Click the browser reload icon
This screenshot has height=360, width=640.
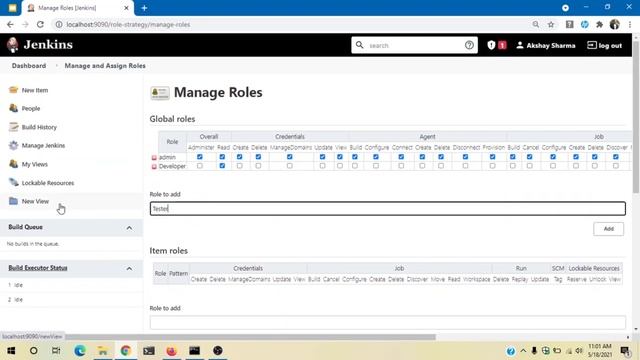click(x=40, y=24)
